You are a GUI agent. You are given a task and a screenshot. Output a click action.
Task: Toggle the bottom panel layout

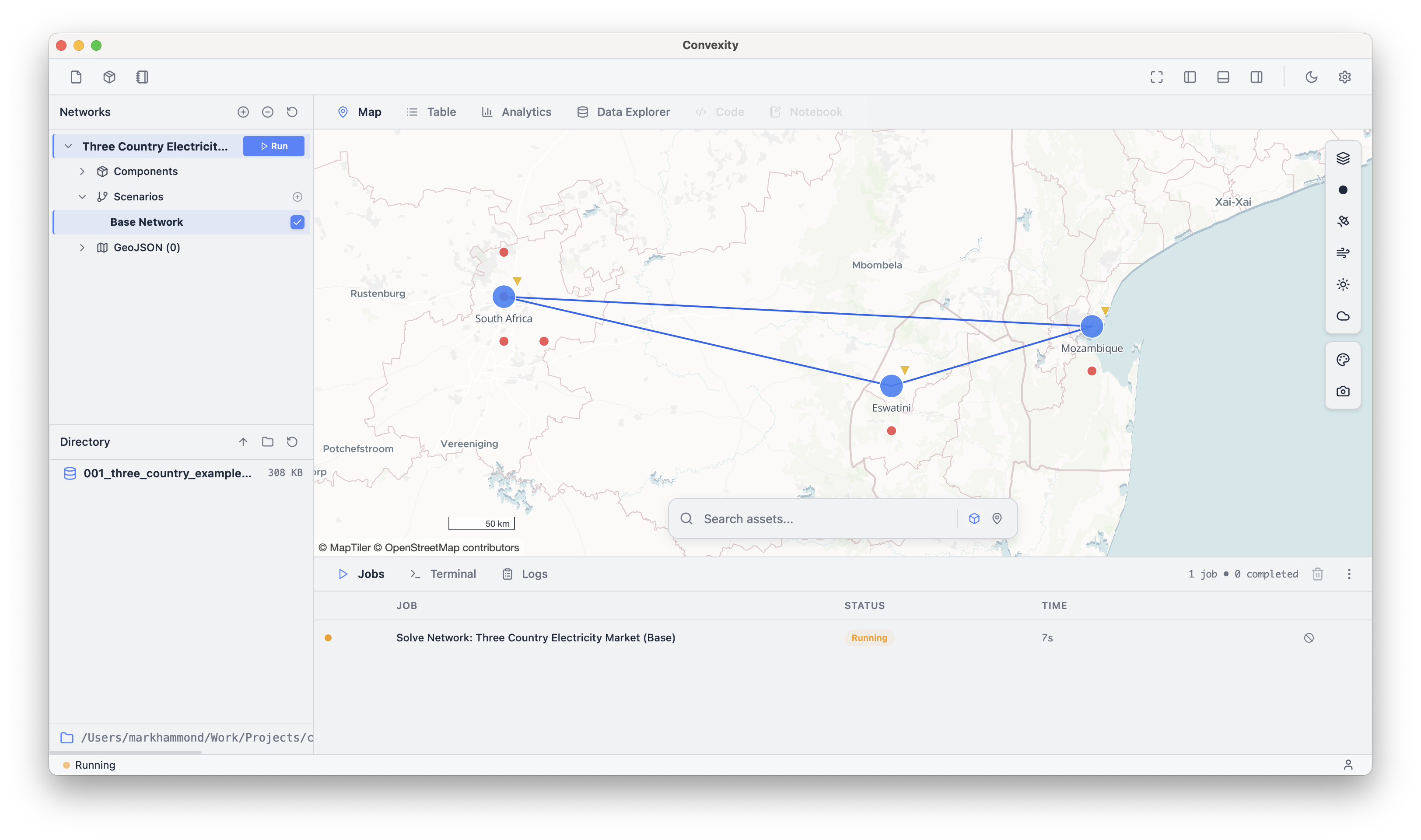(x=1222, y=77)
